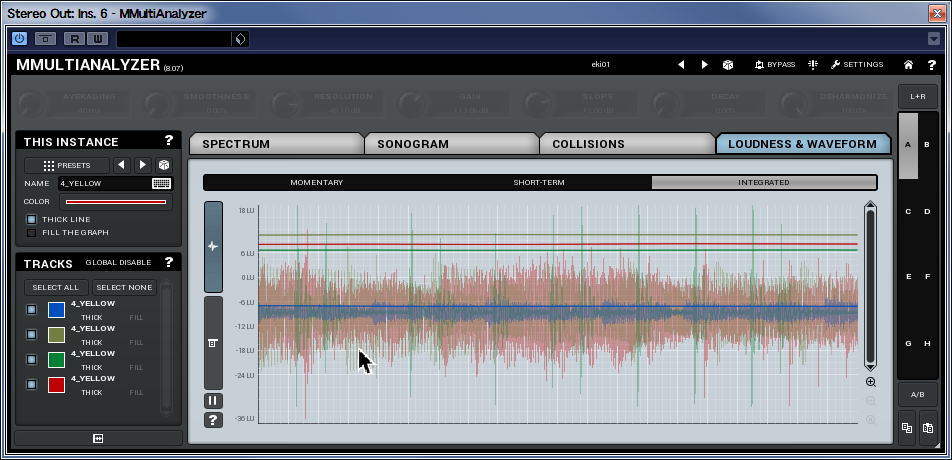Click the A/B compare button
The width and height of the screenshot is (952, 460).
tap(918, 394)
